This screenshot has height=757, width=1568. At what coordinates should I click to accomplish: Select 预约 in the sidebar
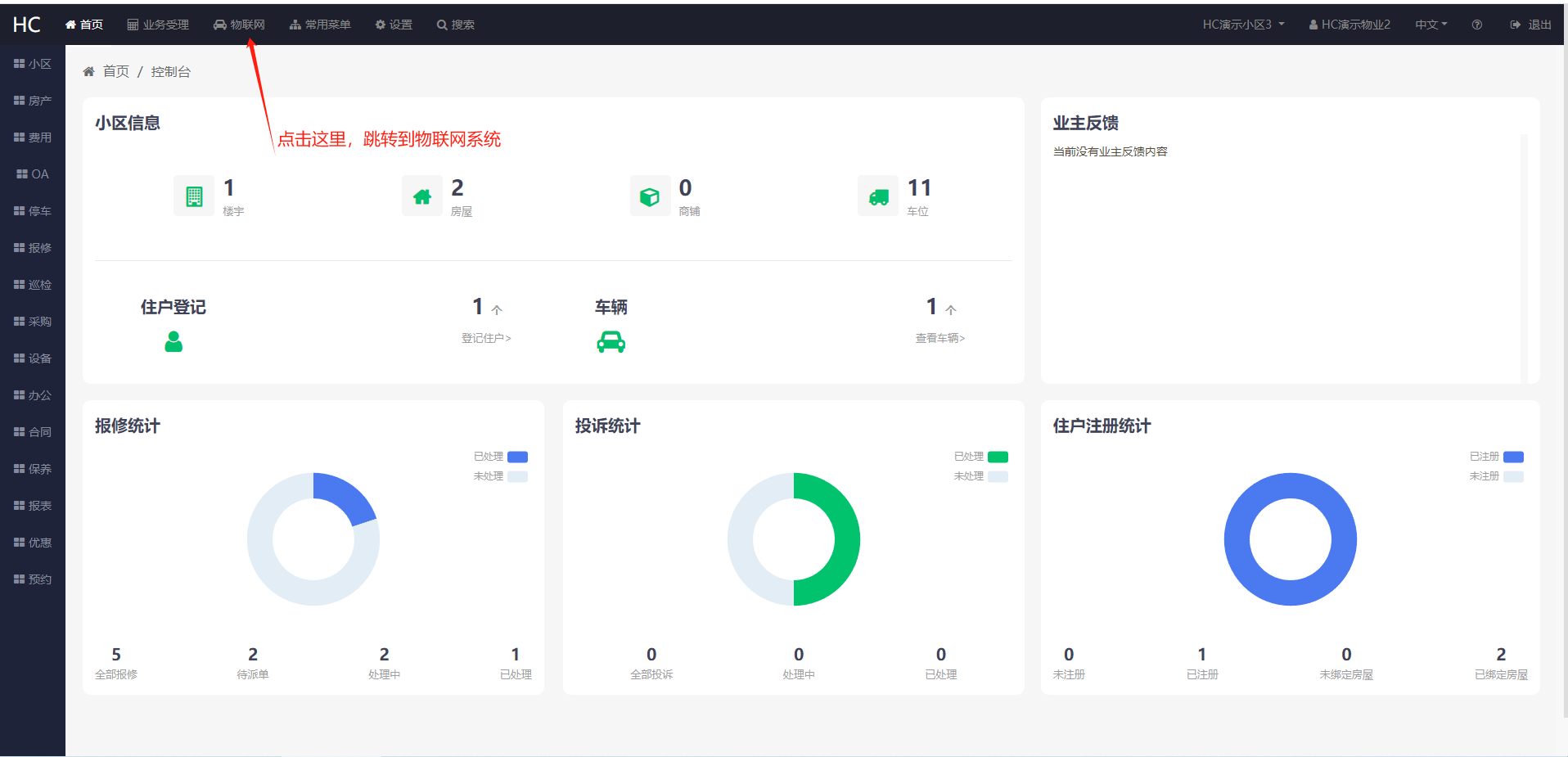(33, 579)
